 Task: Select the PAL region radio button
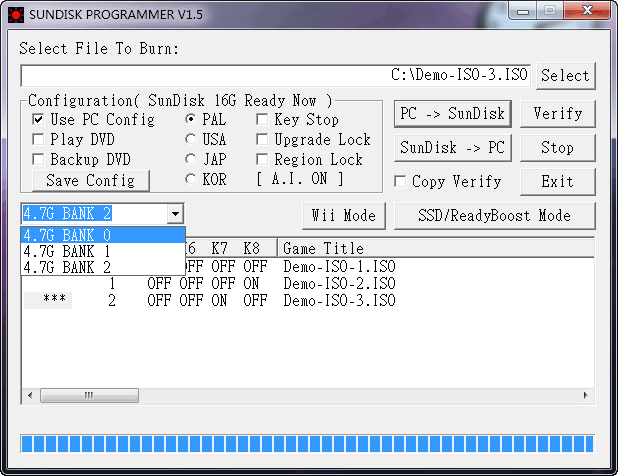(x=191, y=119)
